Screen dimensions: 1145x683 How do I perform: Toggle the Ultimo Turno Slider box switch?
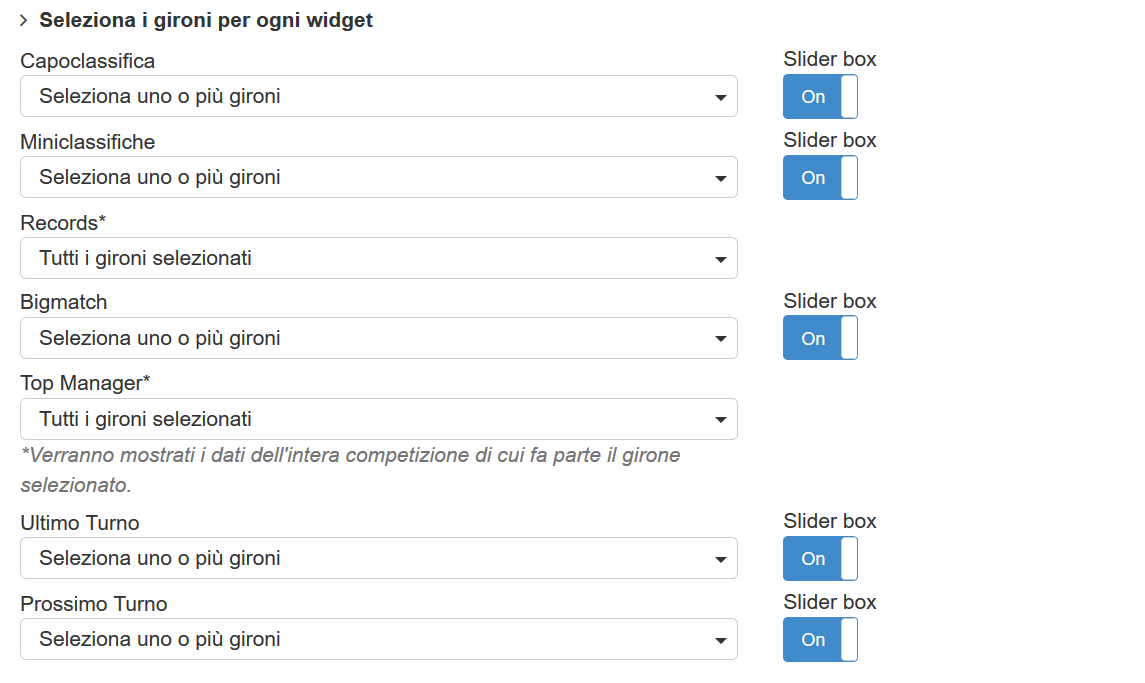point(820,559)
